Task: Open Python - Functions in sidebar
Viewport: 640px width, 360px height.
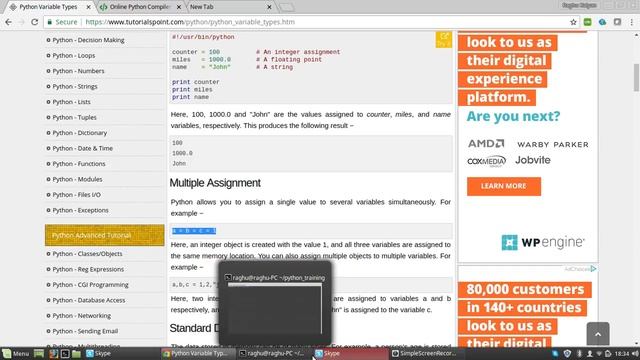Action: pos(79,164)
